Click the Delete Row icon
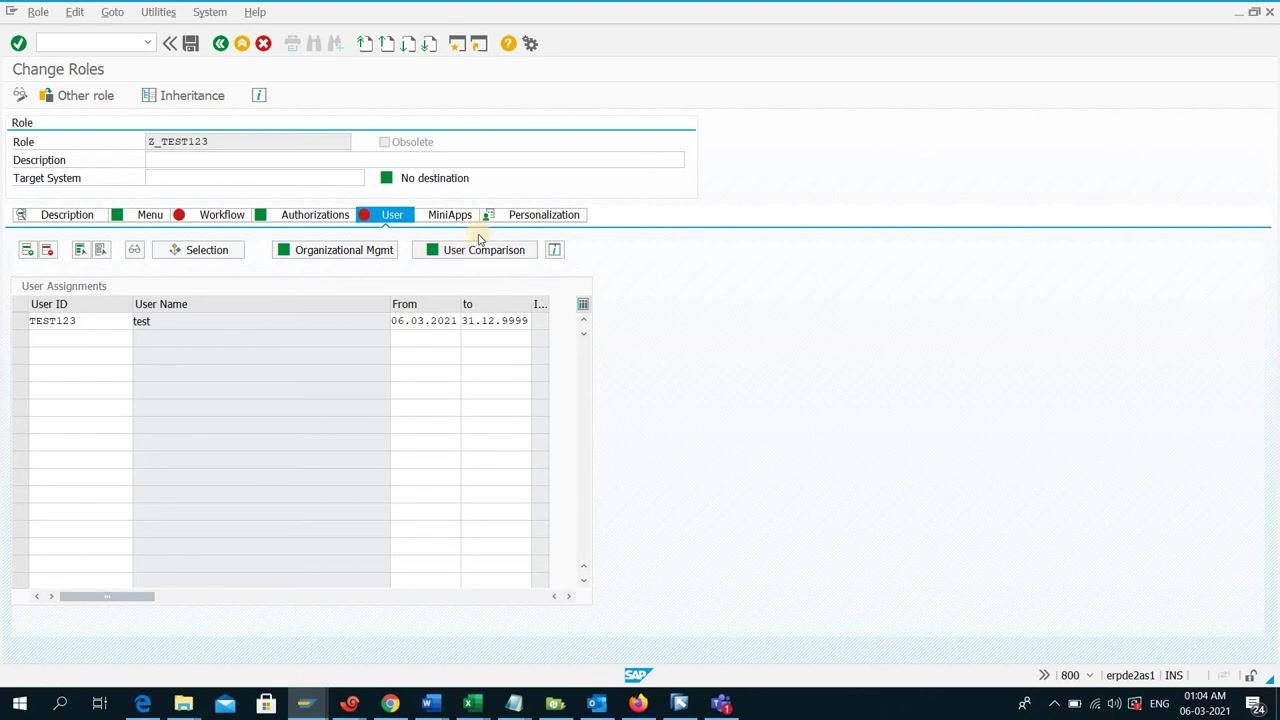This screenshot has height=720, width=1280. coord(47,250)
